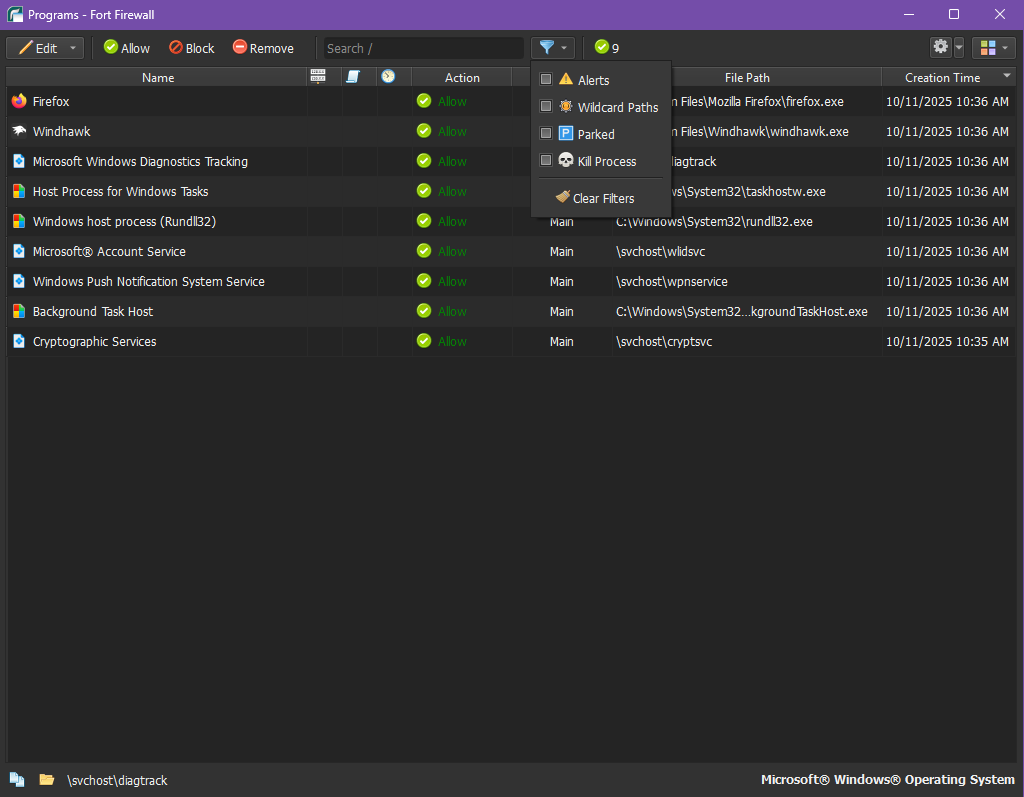Click the Clear Filters broom icon
1024x797 pixels.
(x=562, y=197)
